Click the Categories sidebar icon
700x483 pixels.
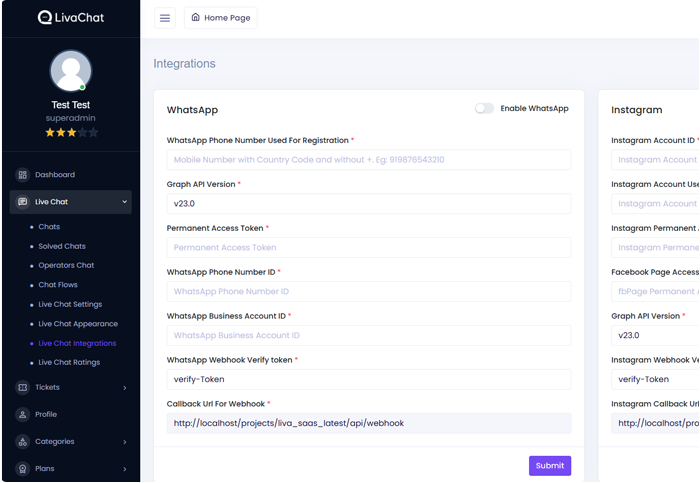click(22, 441)
